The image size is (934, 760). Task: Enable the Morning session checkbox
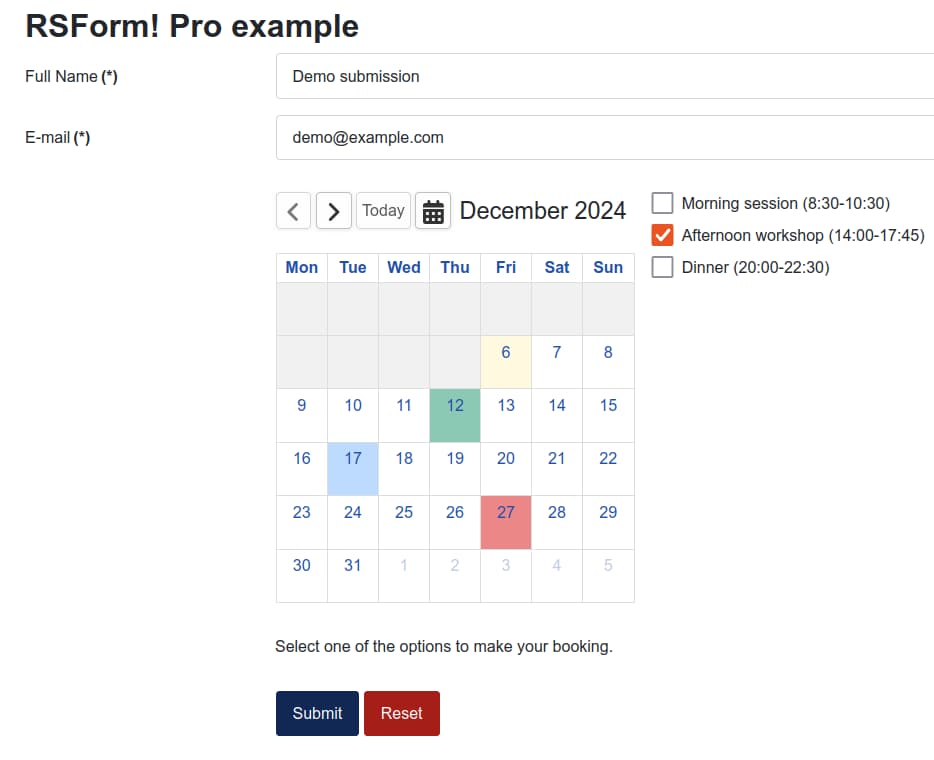(662, 204)
